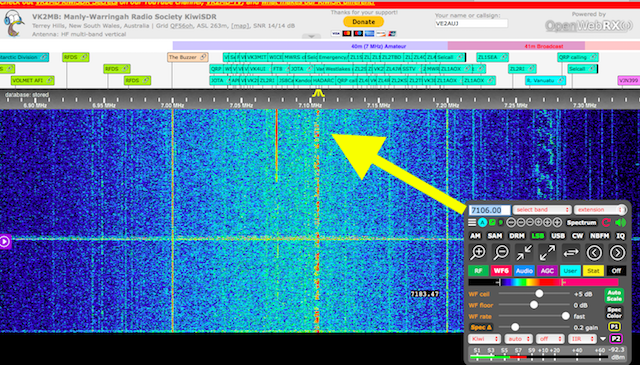This screenshot has width=640, height=365.
Task: Adjust the WF floor slider
Action: [x=533, y=305]
